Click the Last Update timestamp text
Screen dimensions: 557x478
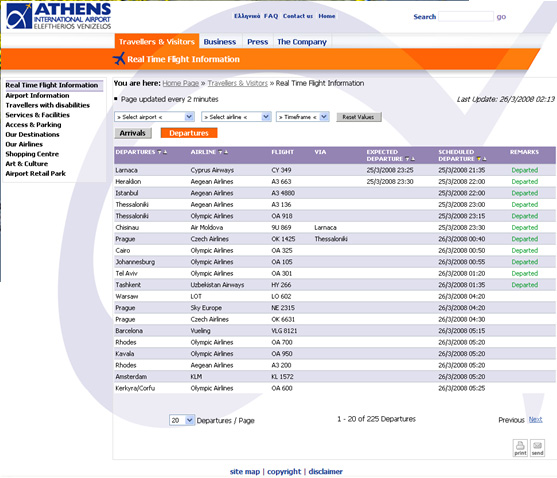506,99
